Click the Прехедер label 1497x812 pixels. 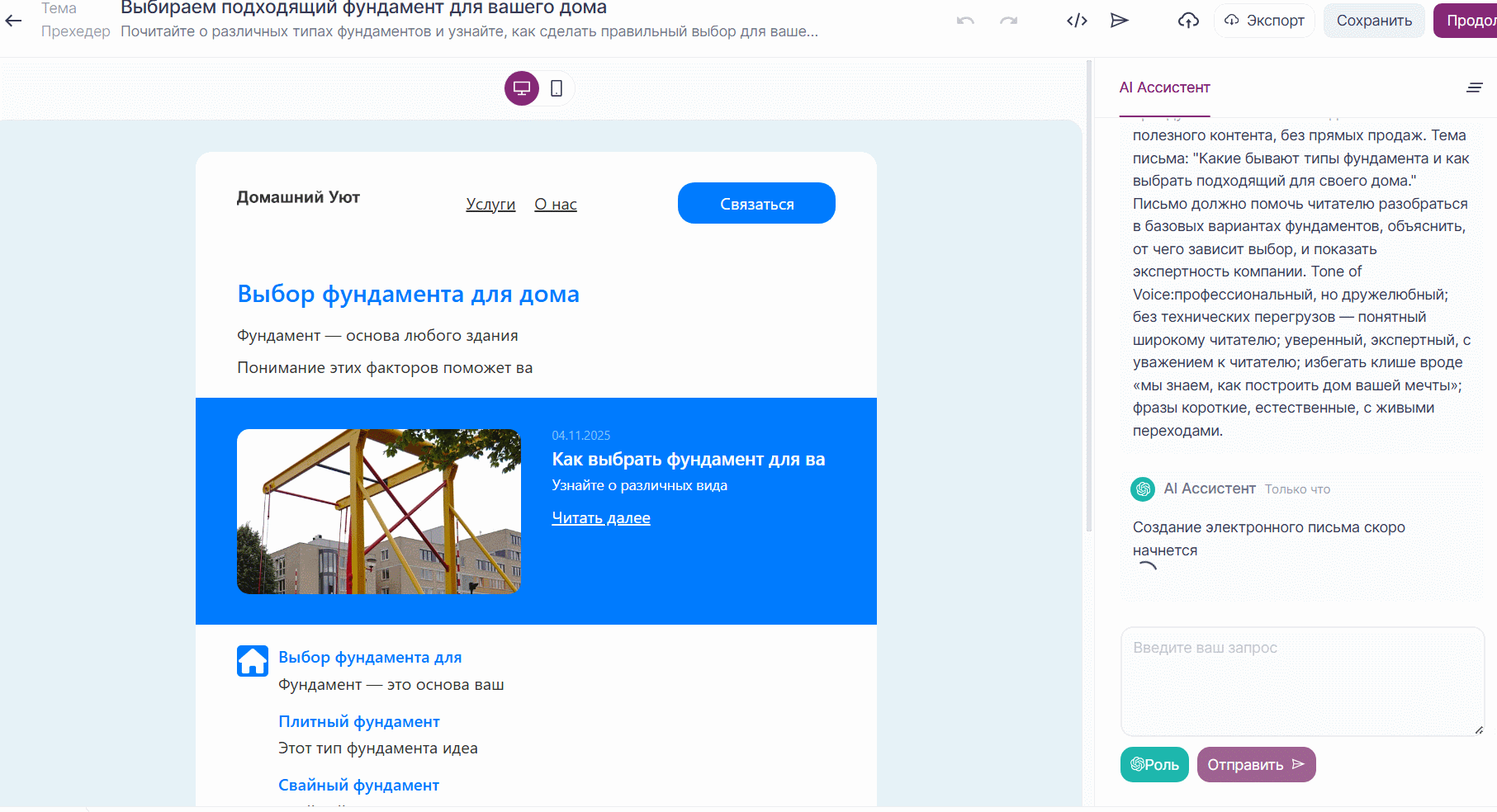tap(75, 31)
